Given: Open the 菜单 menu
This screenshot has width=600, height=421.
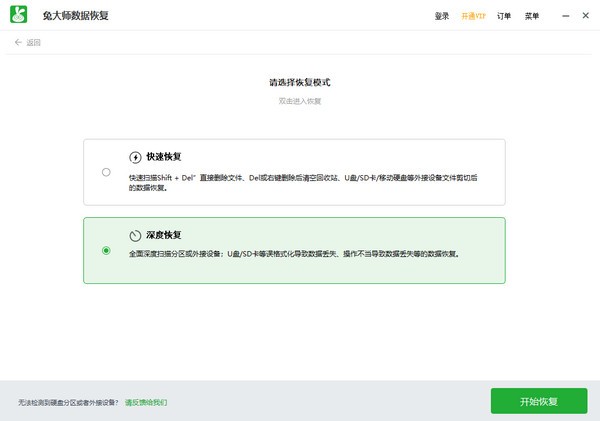Looking at the screenshot, I should (x=532, y=16).
